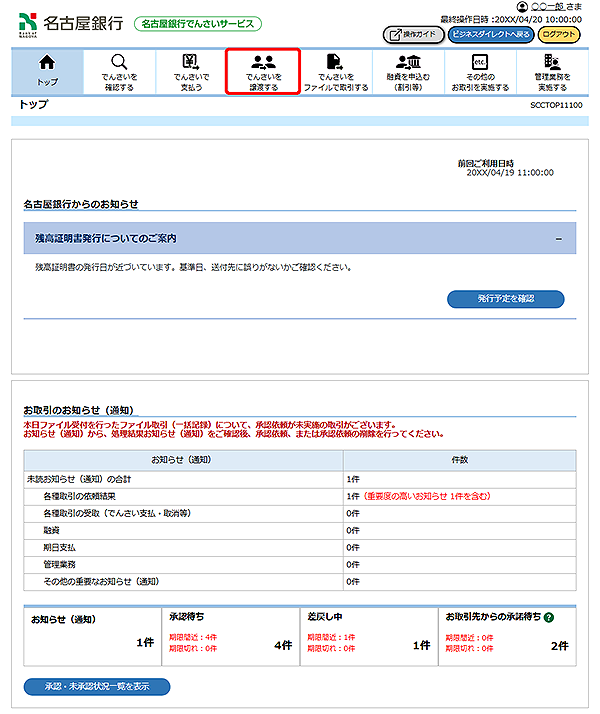Screen dimensions: 600x714
Task: Select the 承認待ち summary panel
Action: (229, 635)
